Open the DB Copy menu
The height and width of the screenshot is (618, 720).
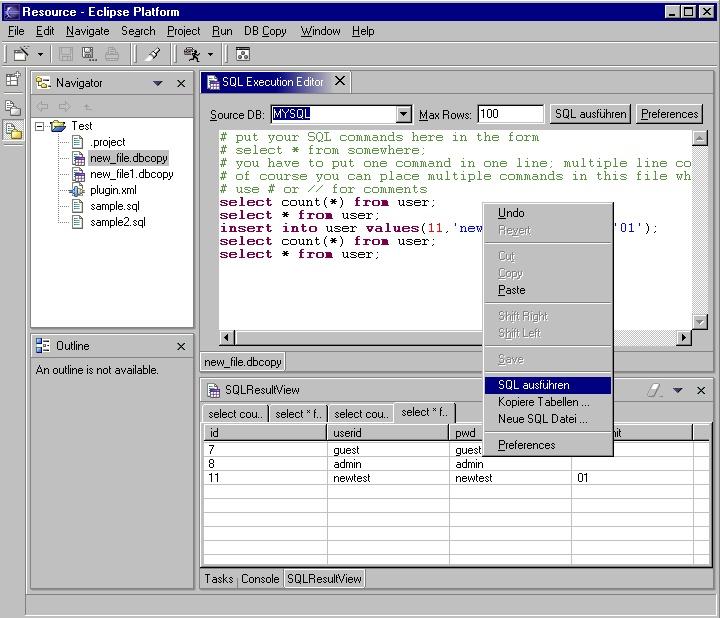coord(265,31)
